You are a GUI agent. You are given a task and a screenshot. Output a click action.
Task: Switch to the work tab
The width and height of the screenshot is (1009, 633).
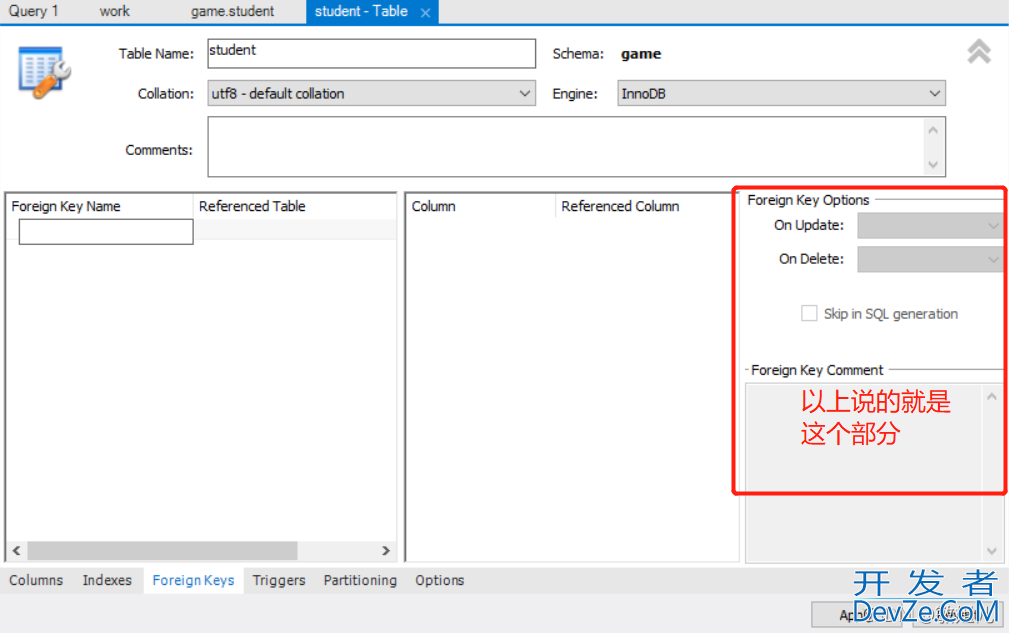point(115,11)
